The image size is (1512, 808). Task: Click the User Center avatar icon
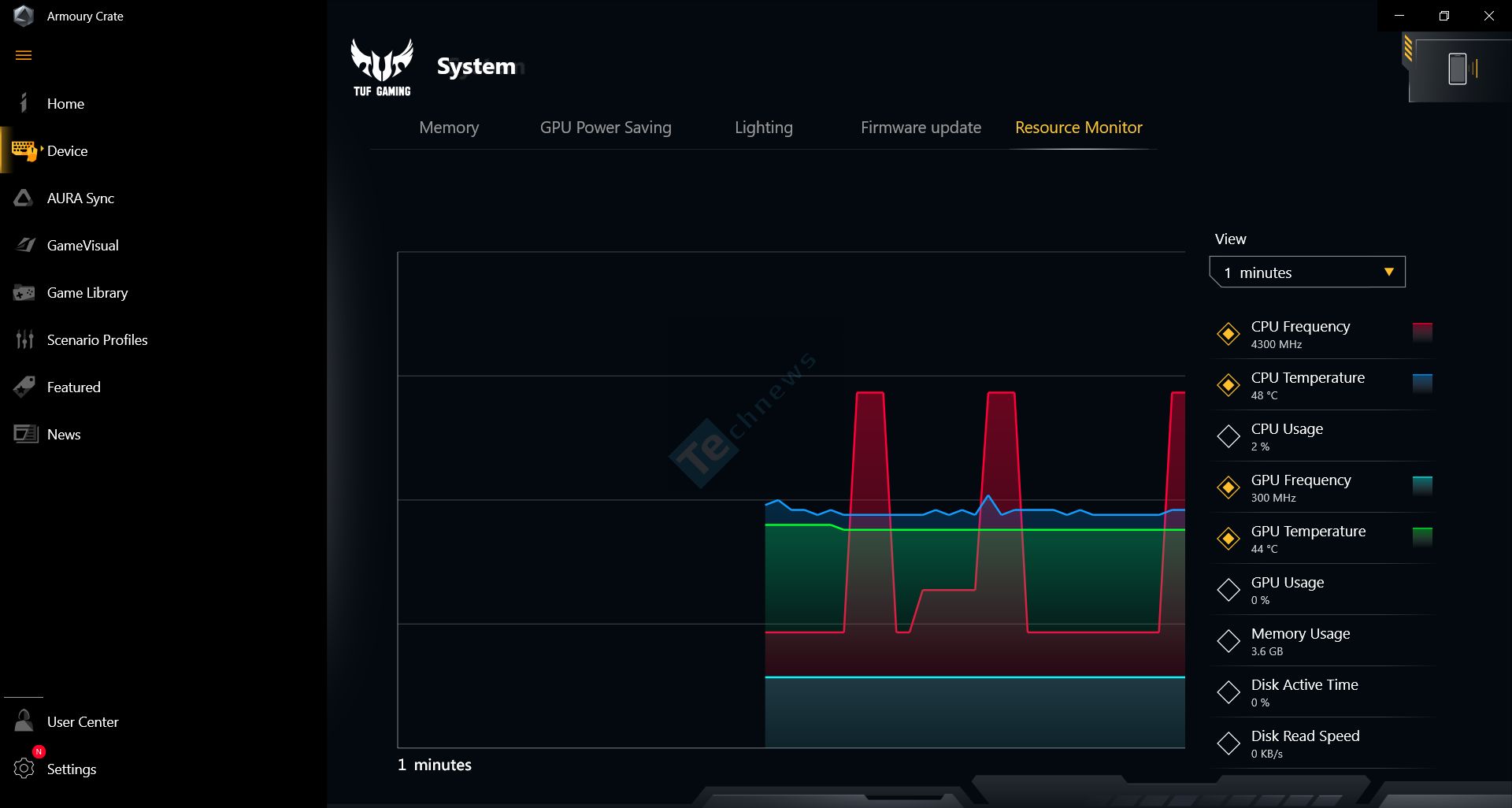click(x=24, y=721)
